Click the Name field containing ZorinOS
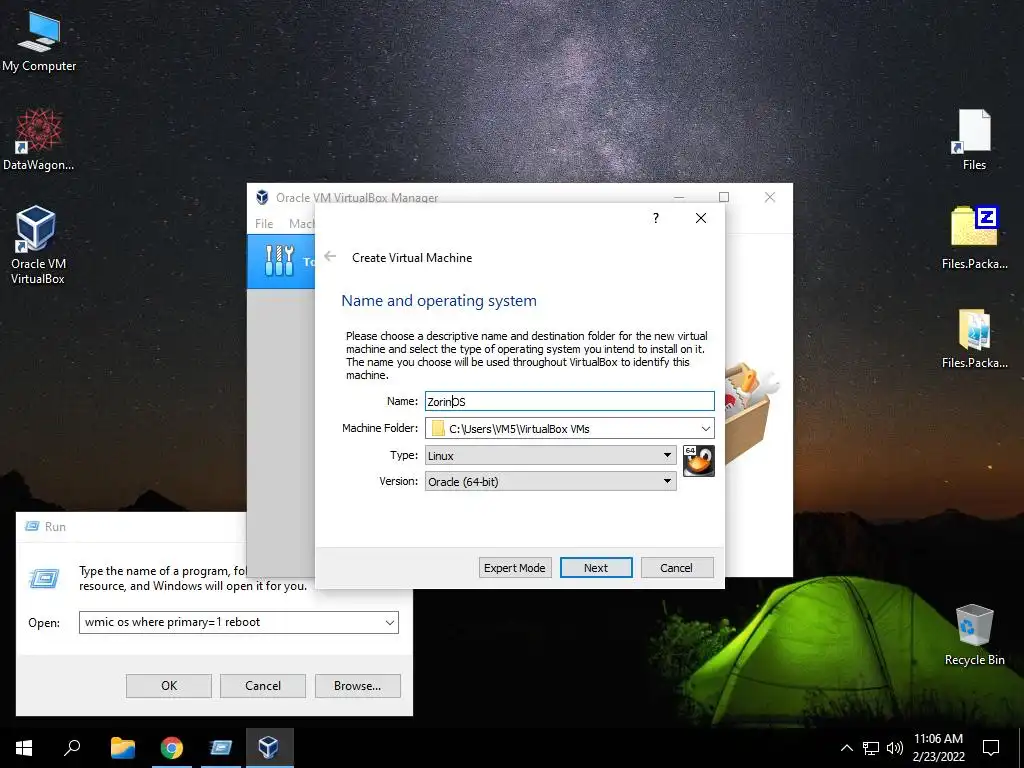 pos(569,401)
